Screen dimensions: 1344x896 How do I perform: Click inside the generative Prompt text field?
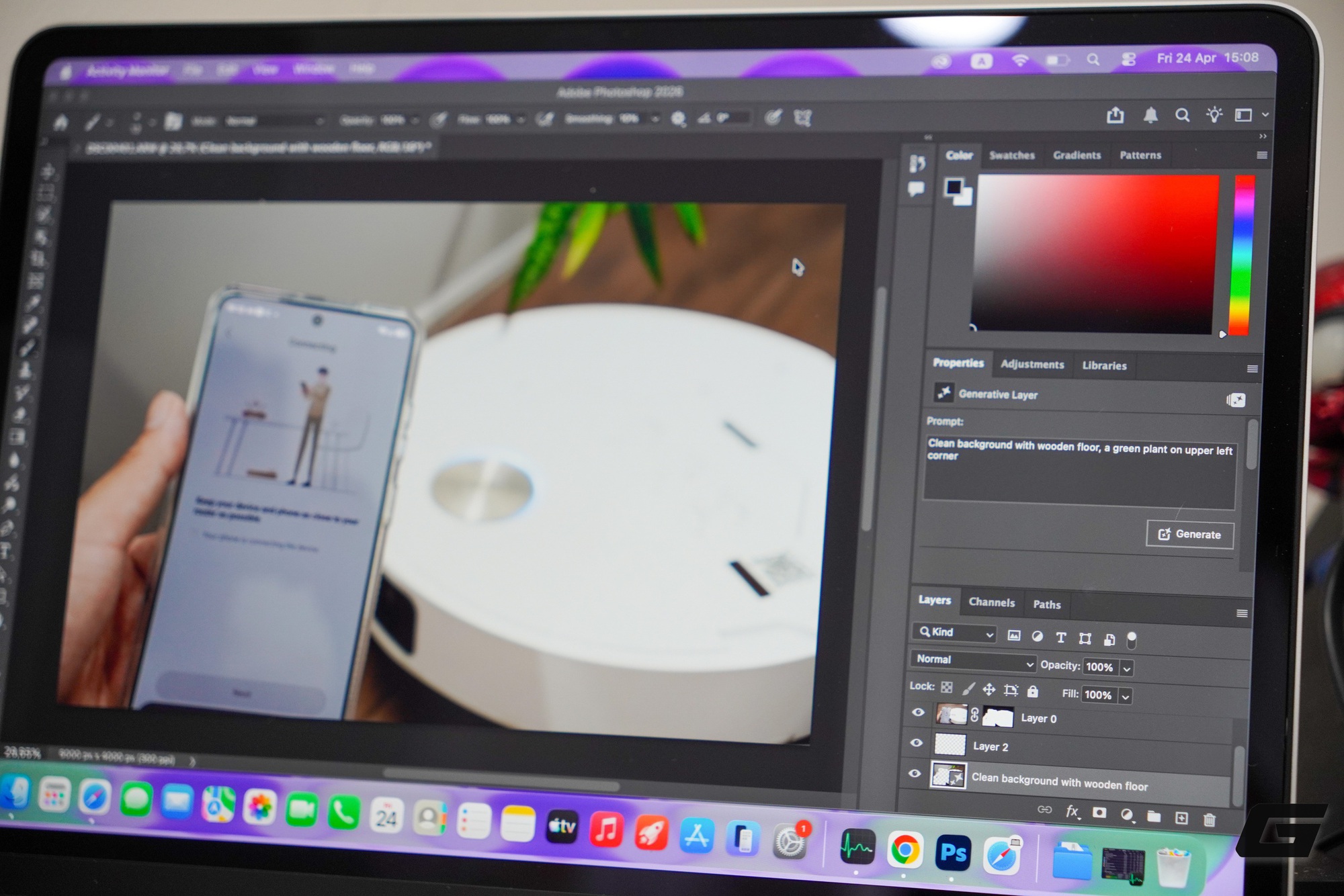pos(1079,474)
